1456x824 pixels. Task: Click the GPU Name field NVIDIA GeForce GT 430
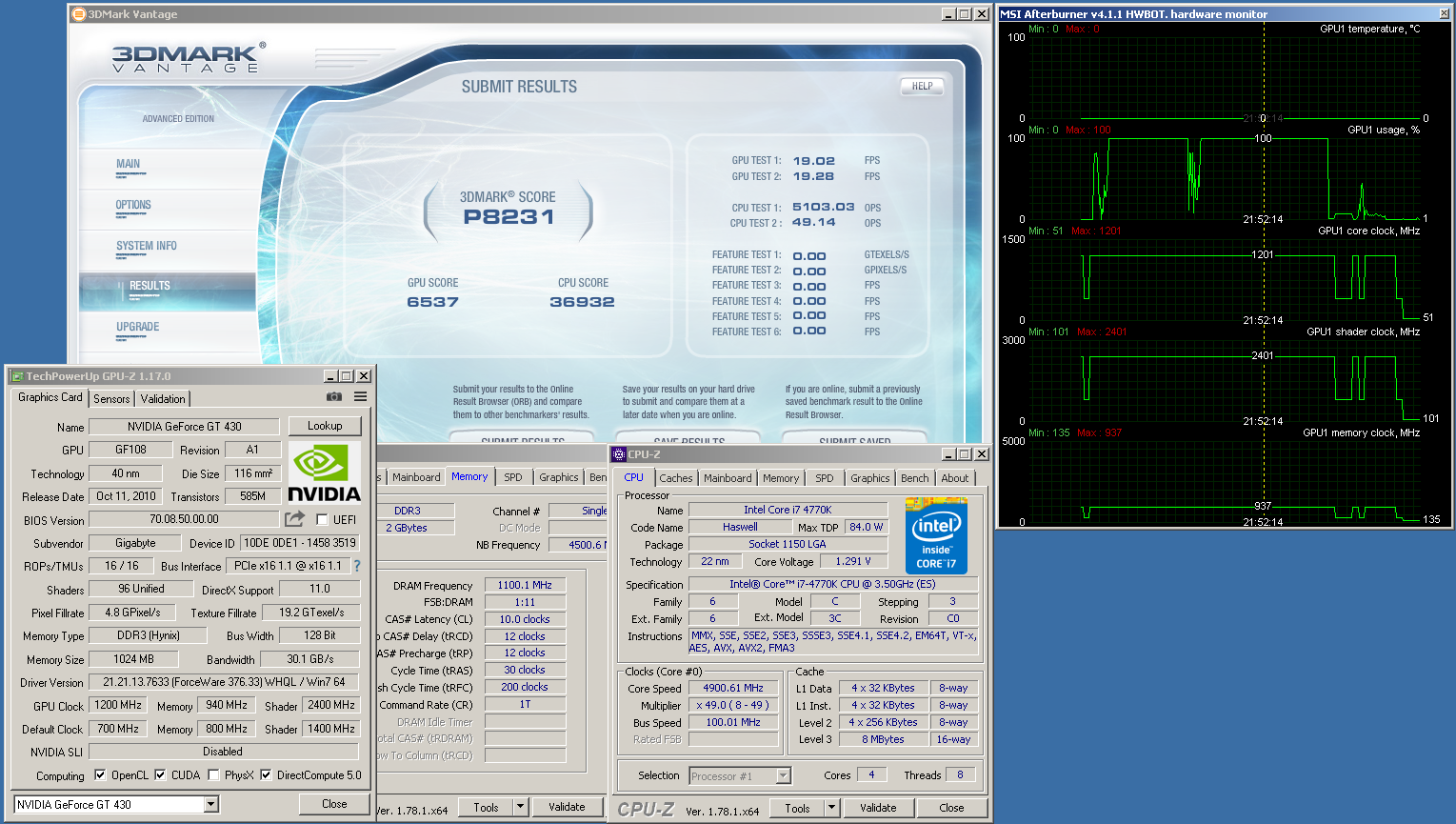[x=185, y=427]
